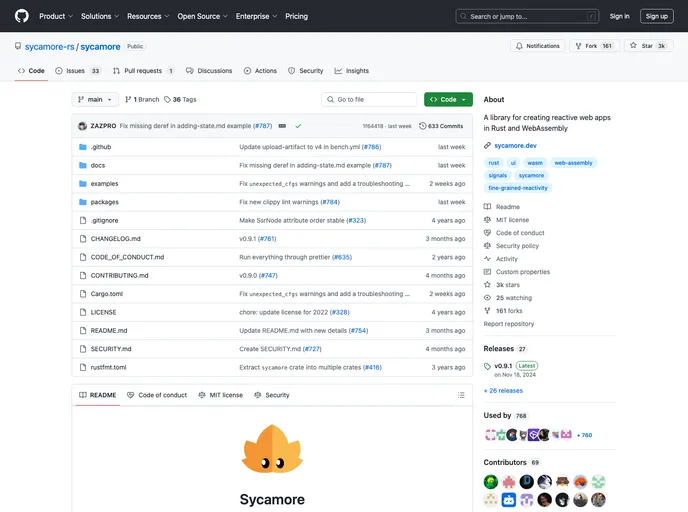
Task: Open the sycamore.dev website link
Action: tap(515, 145)
